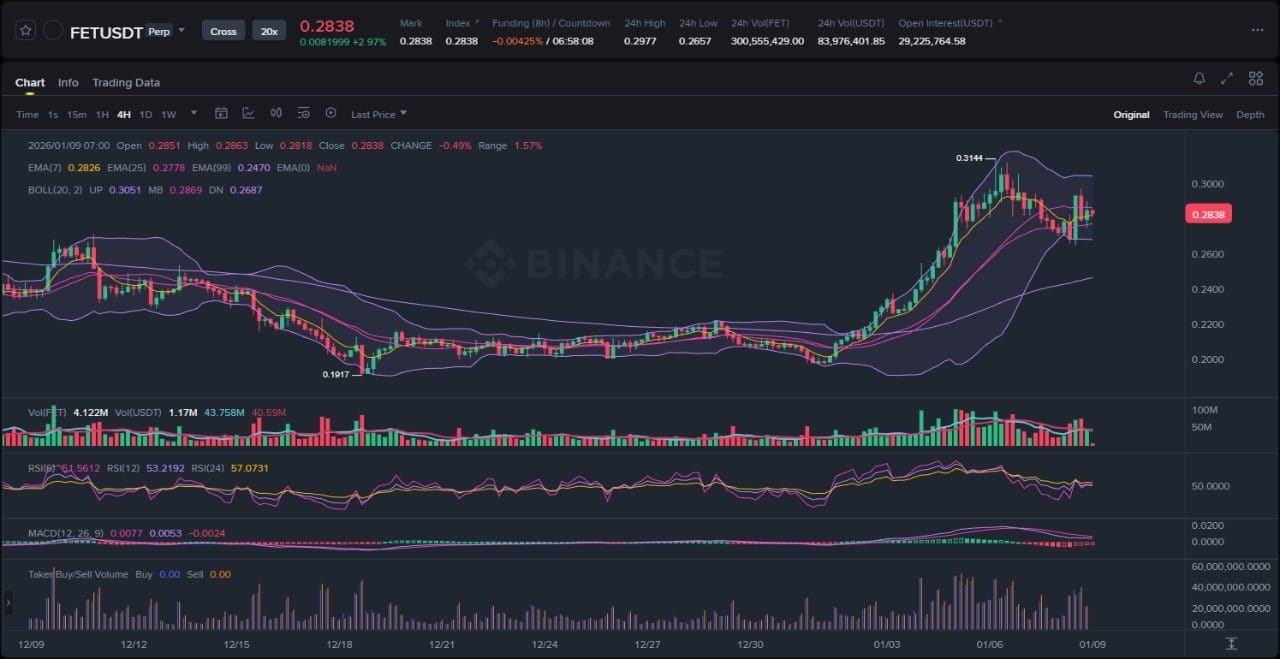Switch to the Info tab
Screen dimensions: 1280x659
tap(68, 83)
